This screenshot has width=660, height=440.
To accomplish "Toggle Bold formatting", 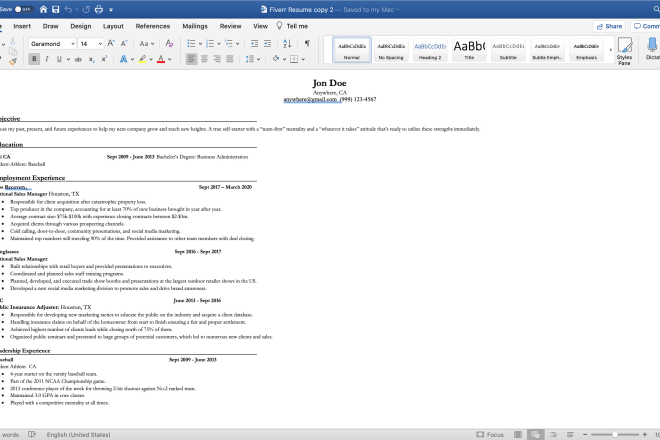I will tap(34, 59).
